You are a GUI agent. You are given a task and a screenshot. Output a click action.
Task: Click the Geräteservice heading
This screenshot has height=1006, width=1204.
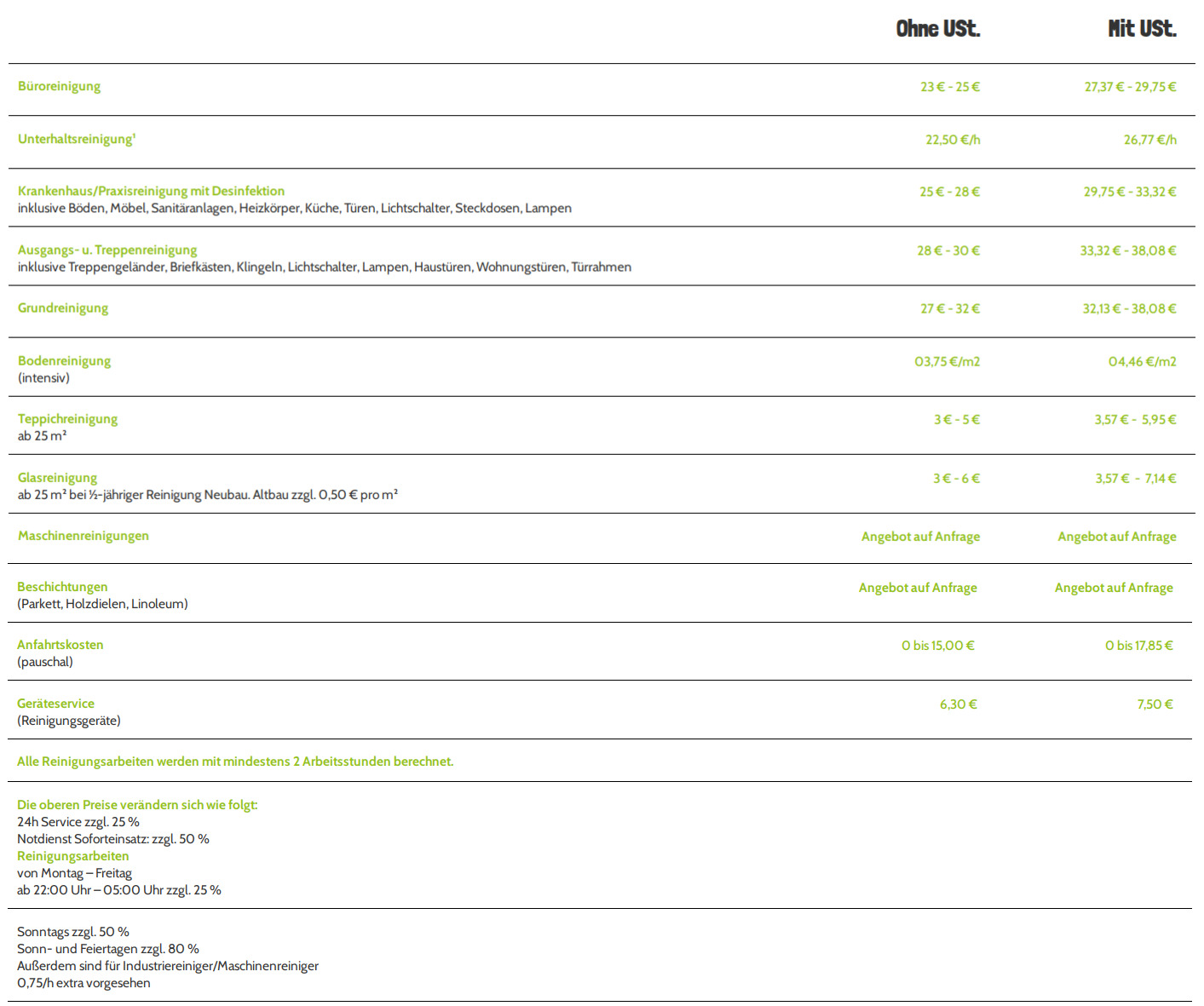[55, 704]
